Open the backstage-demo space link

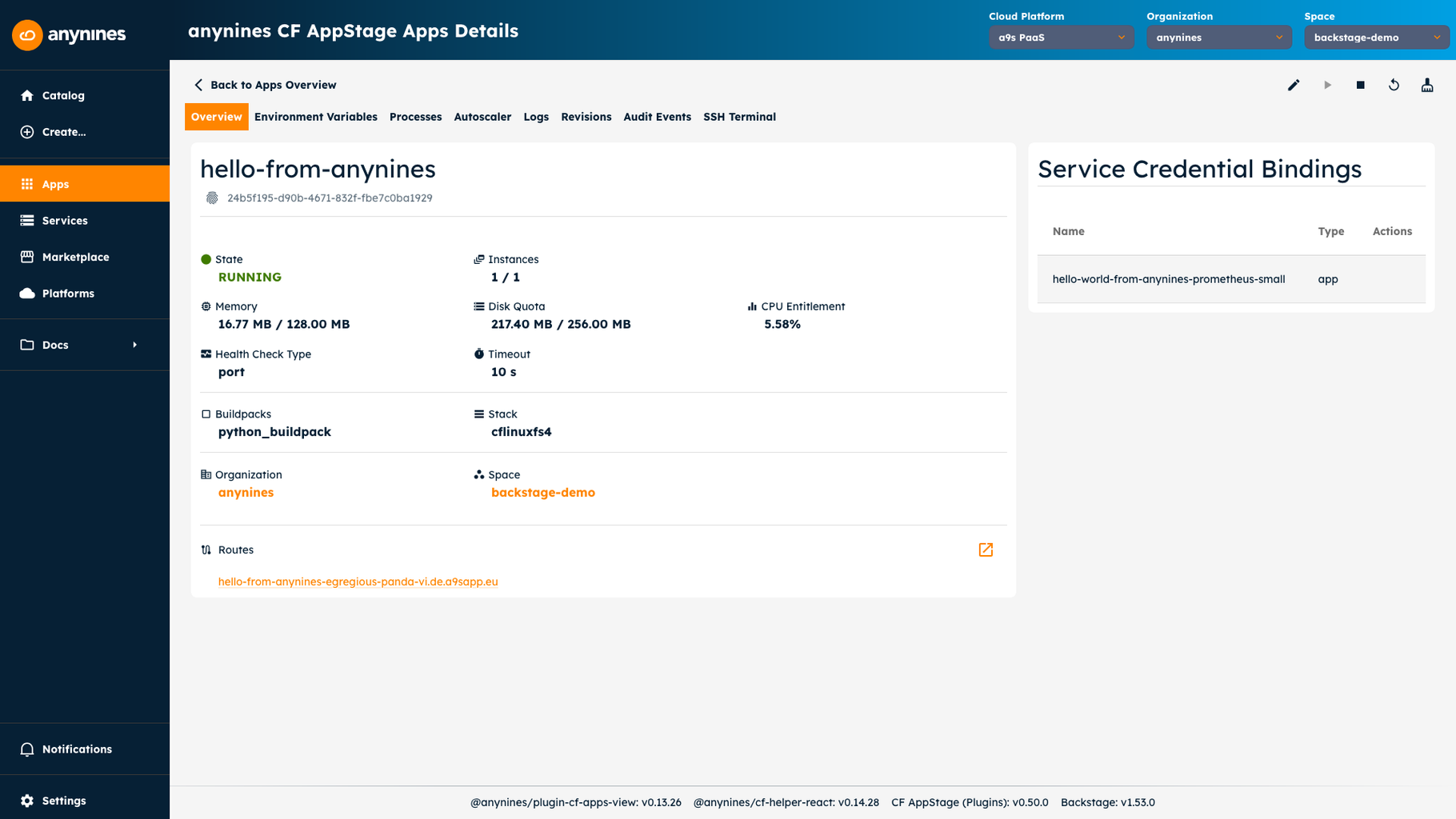[543, 493]
